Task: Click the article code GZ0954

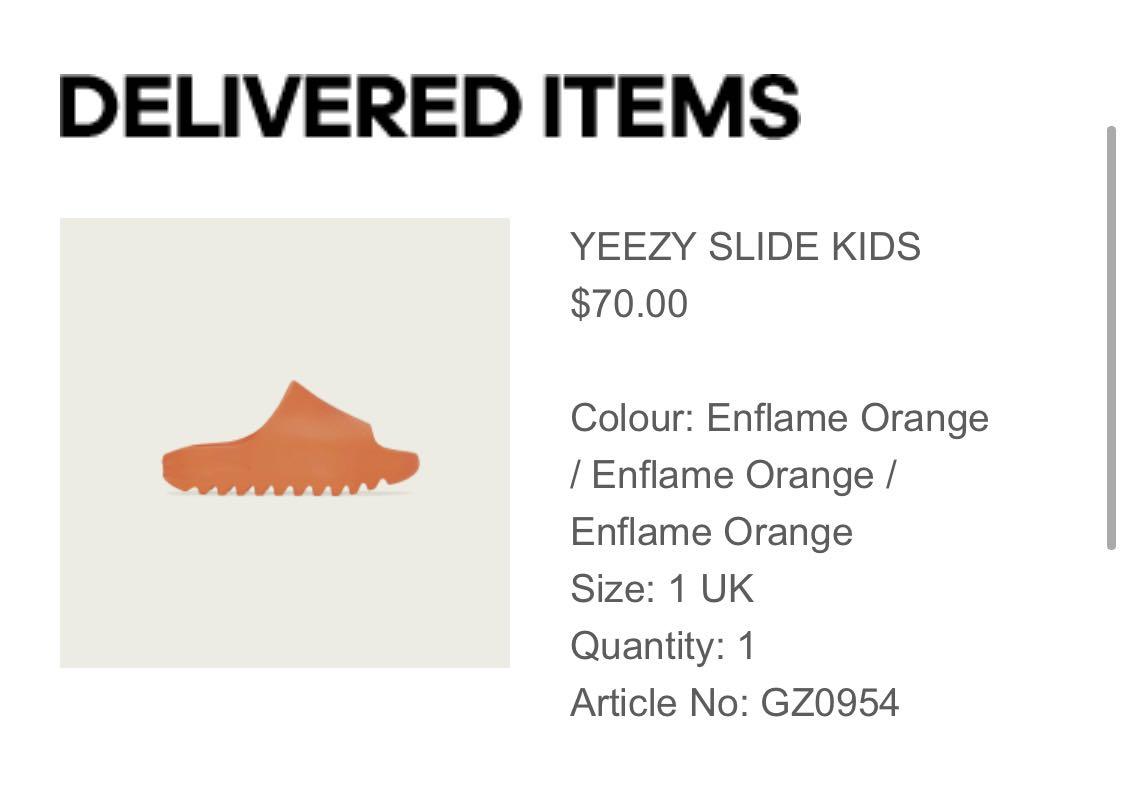Action: [830, 703]
